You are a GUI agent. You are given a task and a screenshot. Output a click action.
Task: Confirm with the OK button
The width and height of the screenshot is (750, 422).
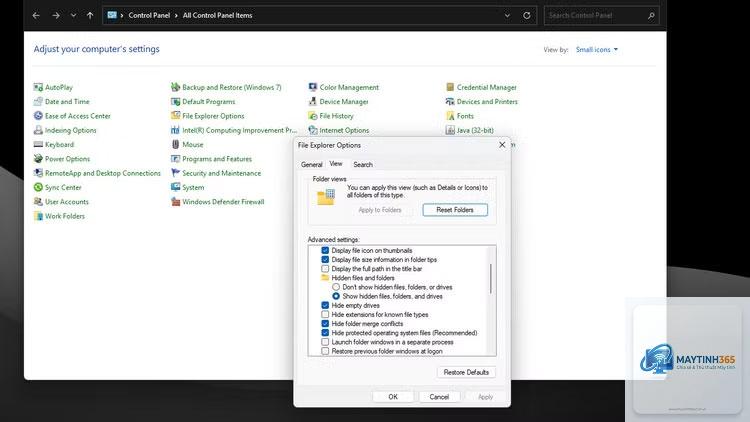pos(393,397)
